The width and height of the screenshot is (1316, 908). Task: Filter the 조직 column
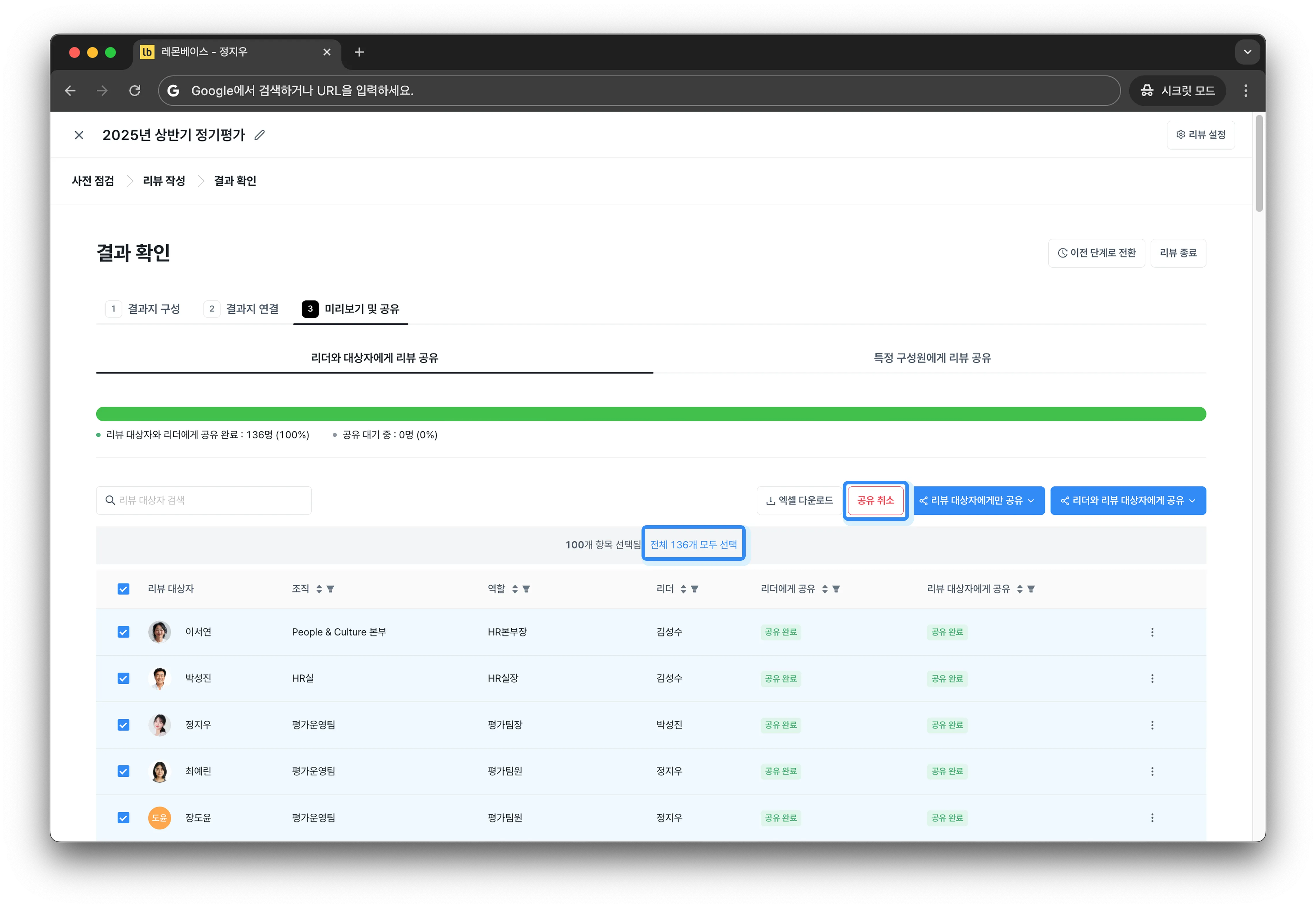coord(330,589)
